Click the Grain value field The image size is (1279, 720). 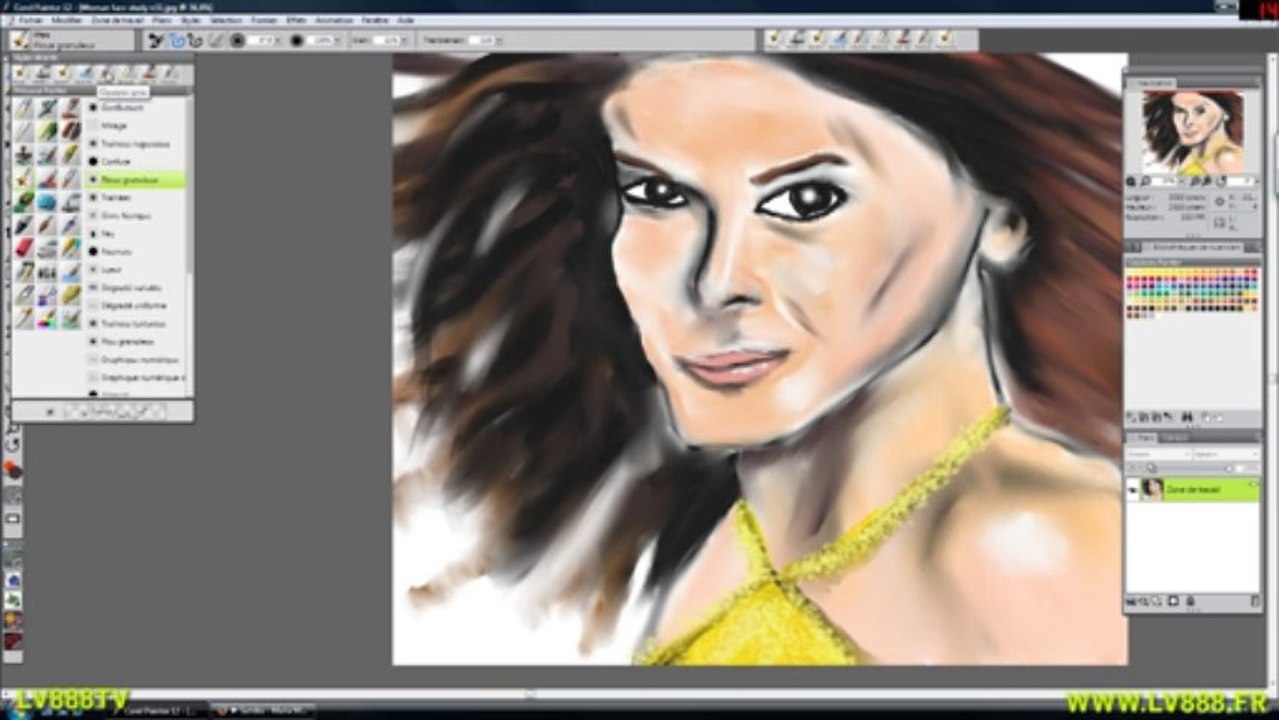[388, 40]
